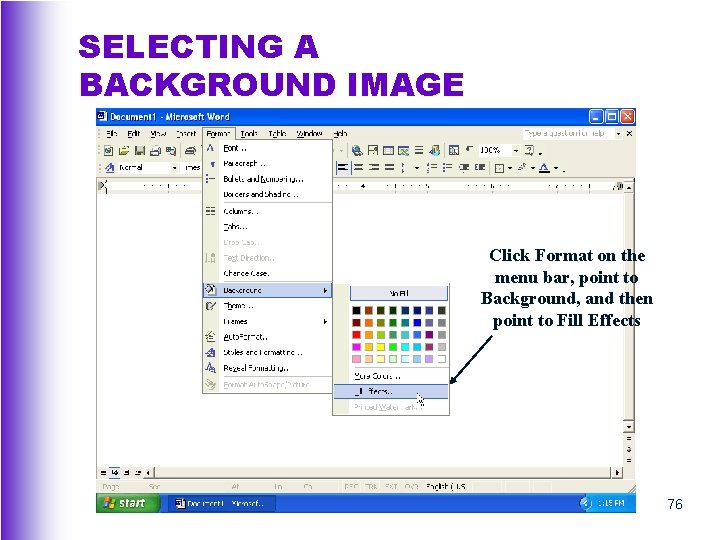Open the help question box dropdown arrow
The height and width of the screenshot is (540, 720).
point(619,134)
